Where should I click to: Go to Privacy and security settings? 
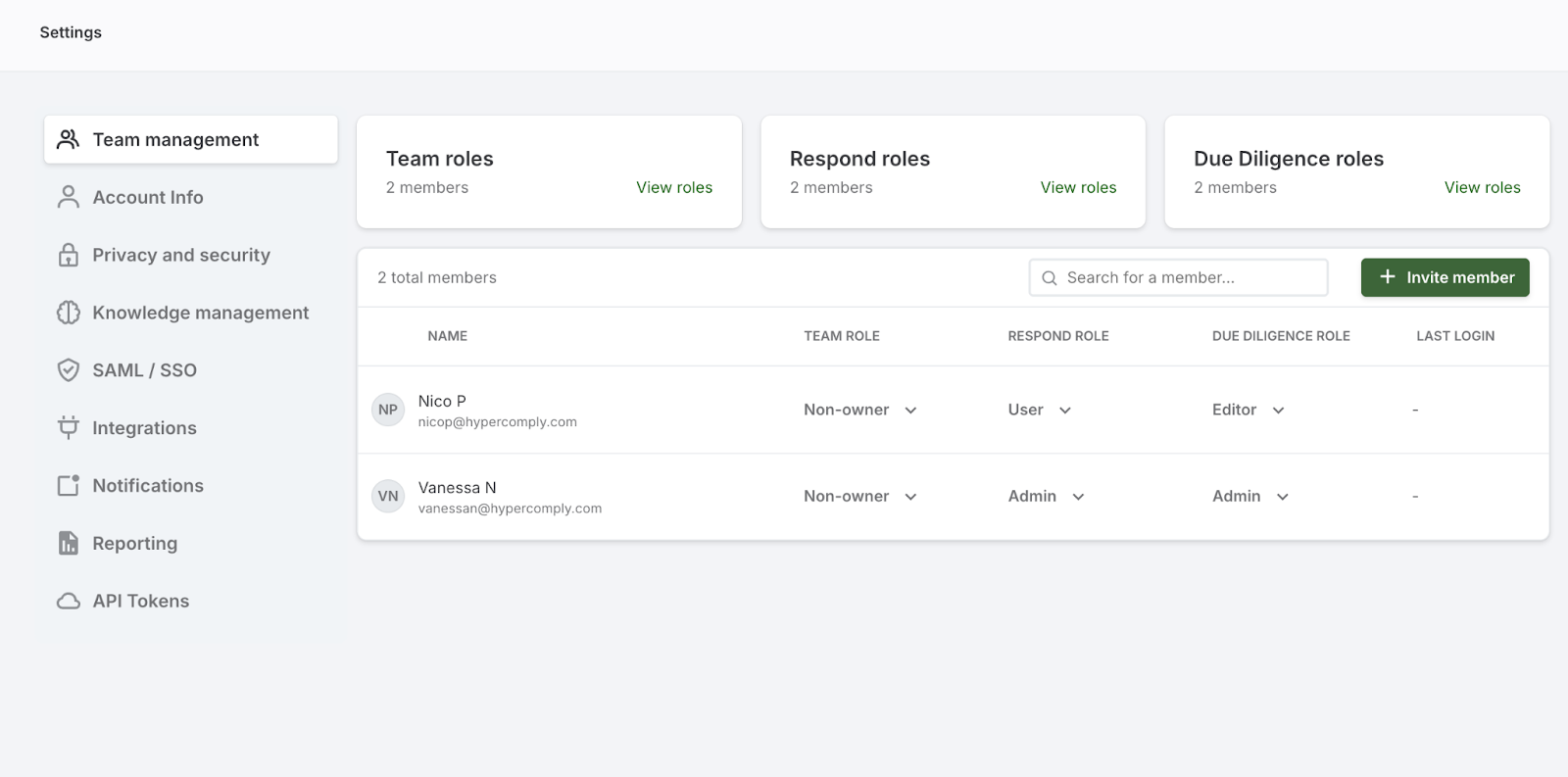191,255
